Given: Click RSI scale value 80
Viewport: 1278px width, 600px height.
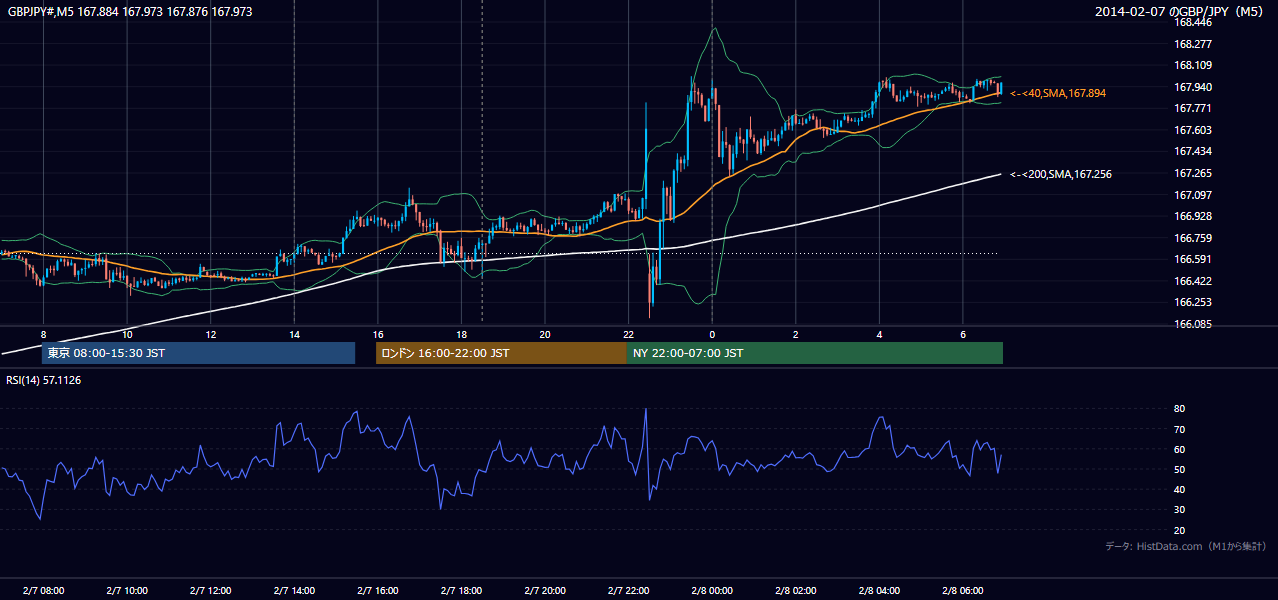Looking at the screenshot, I should pyautogui.click(x=1180, y=409).
